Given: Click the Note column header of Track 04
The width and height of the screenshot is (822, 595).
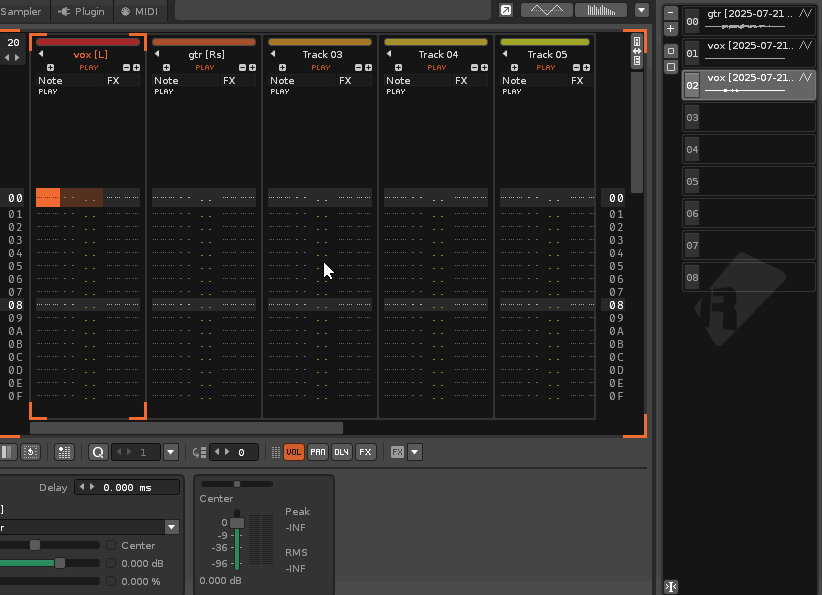Looking at the screenshot, I should 418,81.
